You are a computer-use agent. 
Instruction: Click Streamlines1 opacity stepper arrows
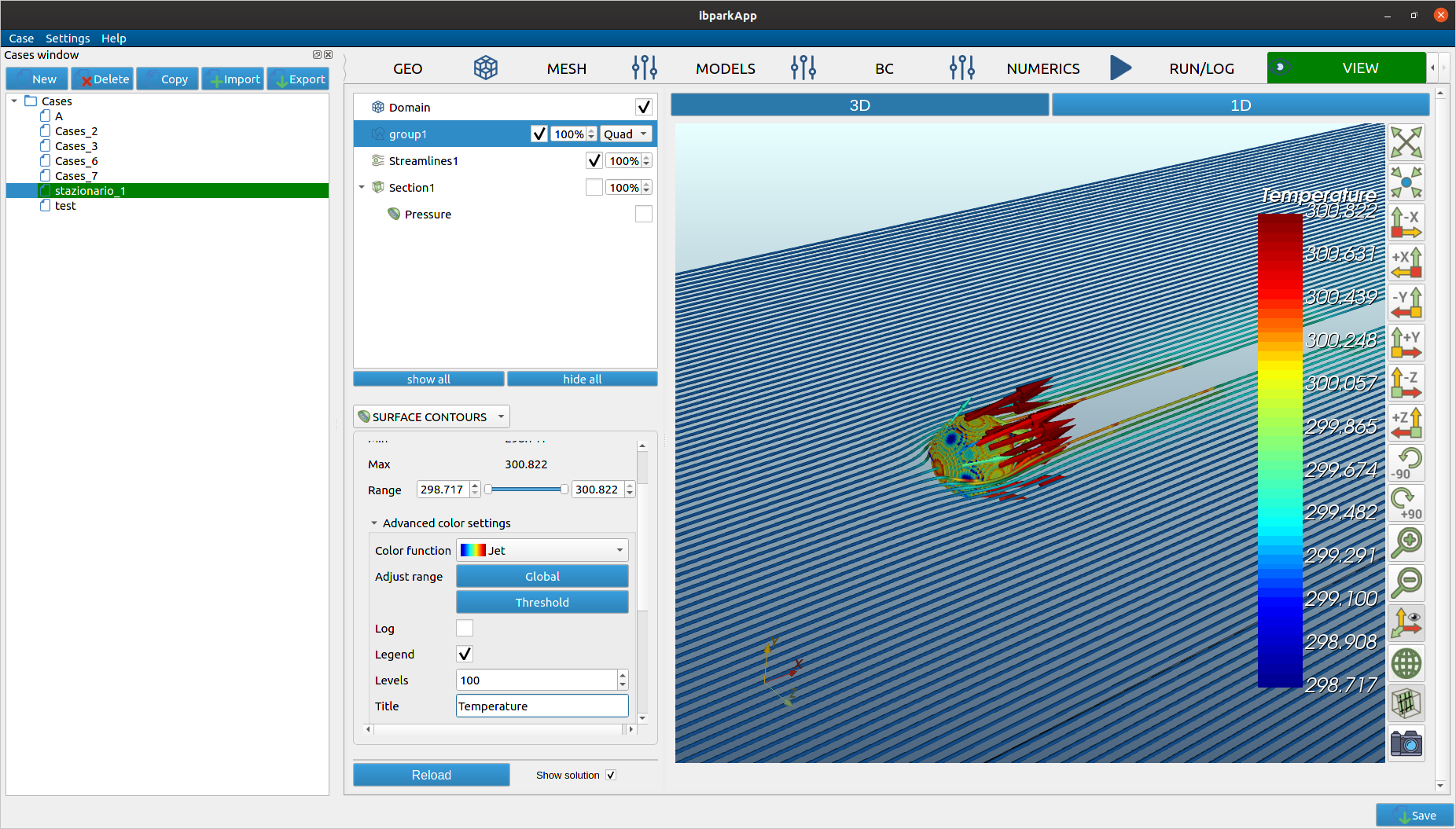(647, 161)
